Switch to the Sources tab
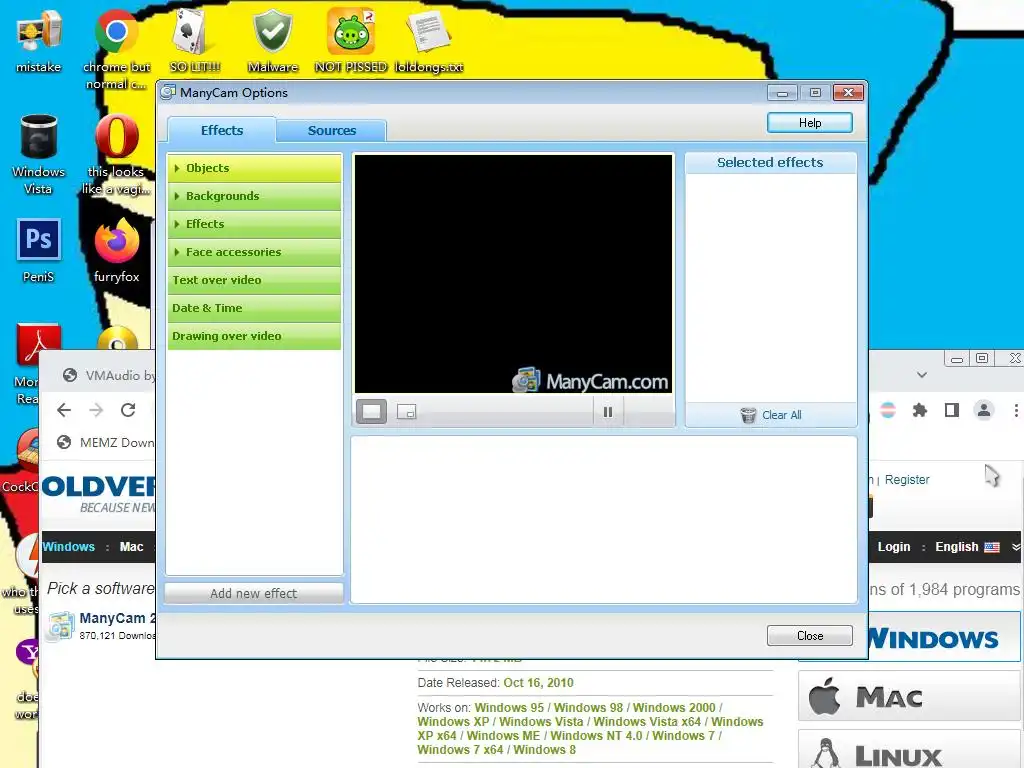 click(x=332, y=131)
